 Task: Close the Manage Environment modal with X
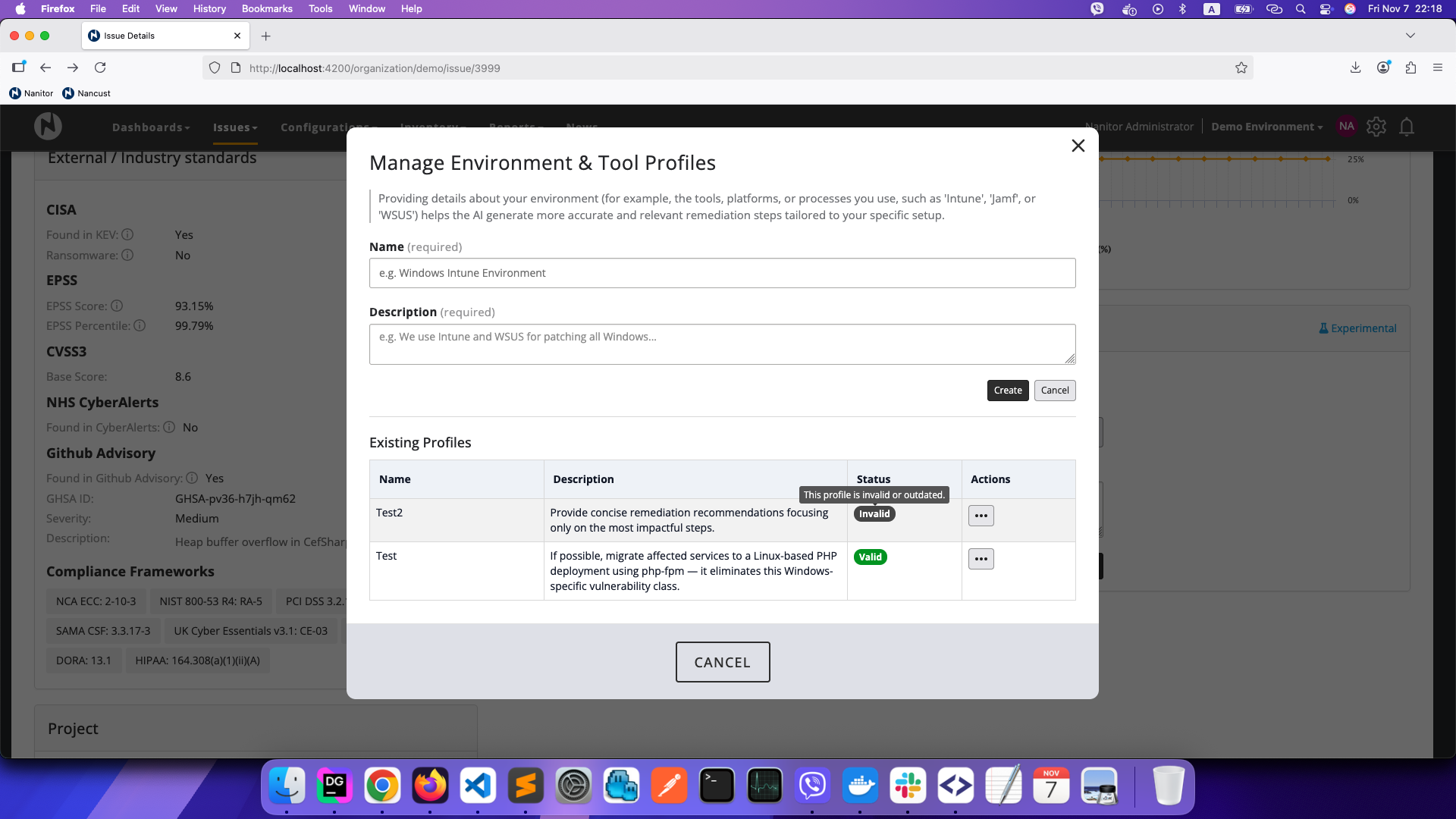pyautogui.click(x=1078, y=146)
